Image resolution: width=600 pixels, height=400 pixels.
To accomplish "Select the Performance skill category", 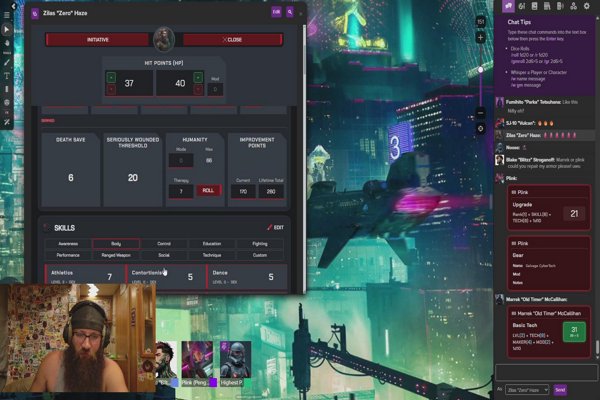I will tap(68, 255).
